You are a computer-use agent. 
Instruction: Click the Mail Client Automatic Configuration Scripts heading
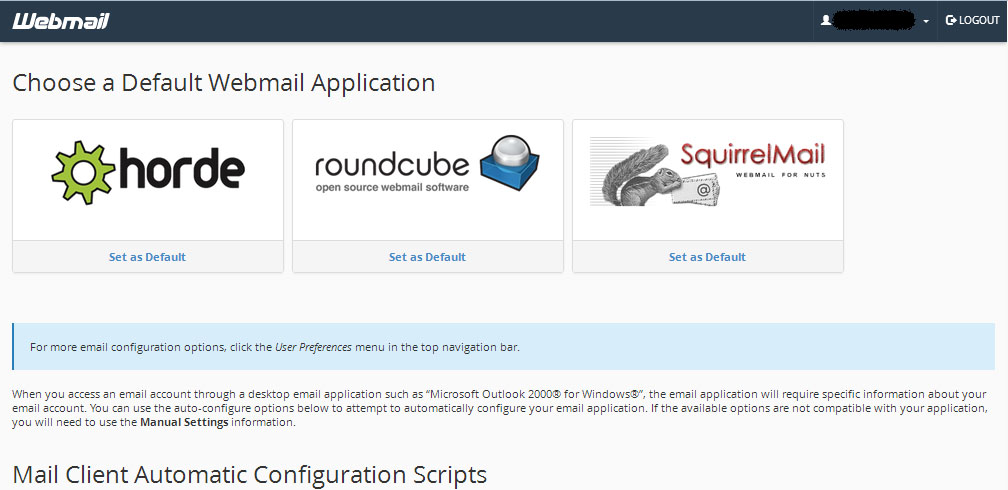click(249, 473)
